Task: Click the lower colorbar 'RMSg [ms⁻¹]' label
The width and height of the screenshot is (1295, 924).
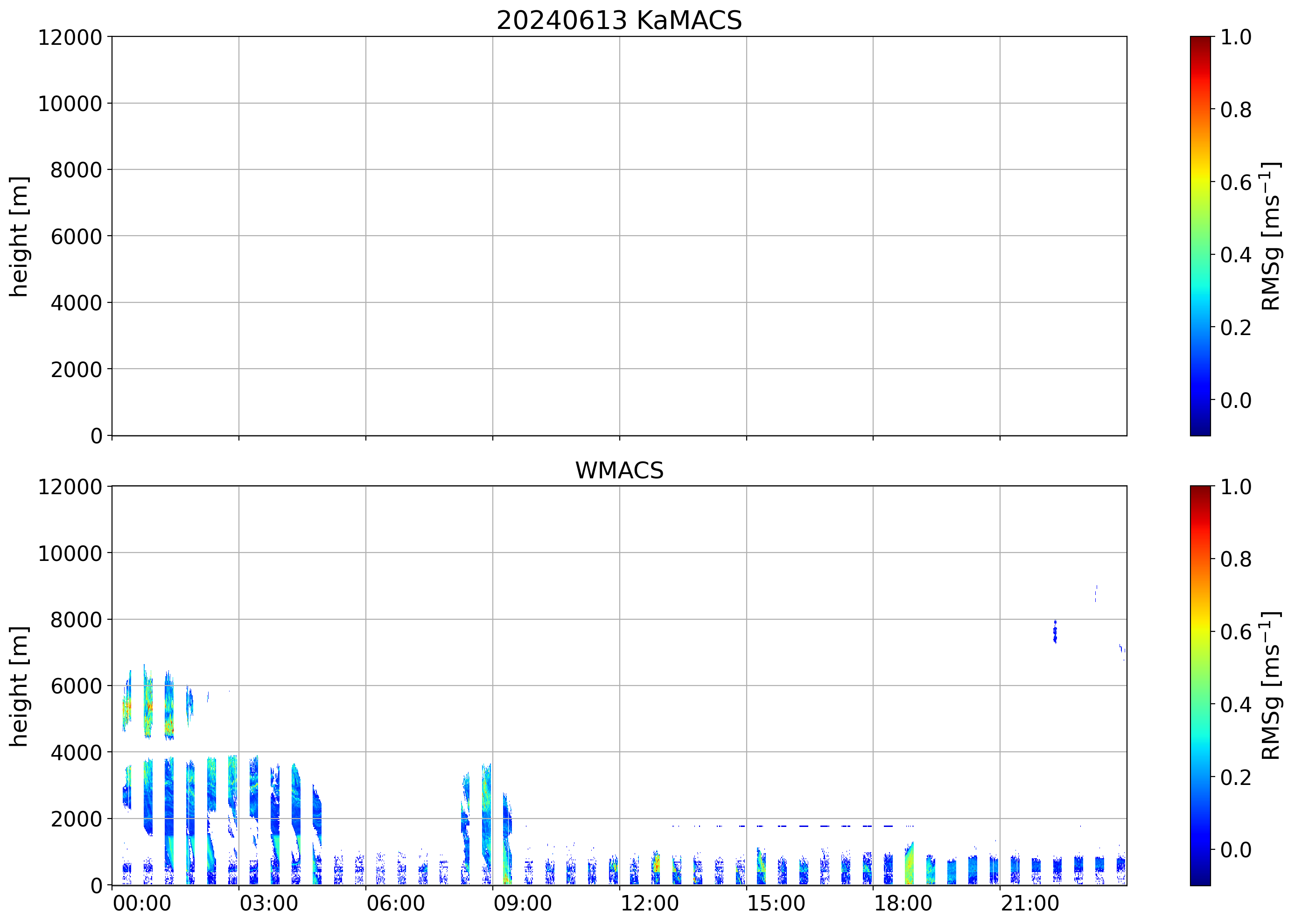Action: (1271, 686)
